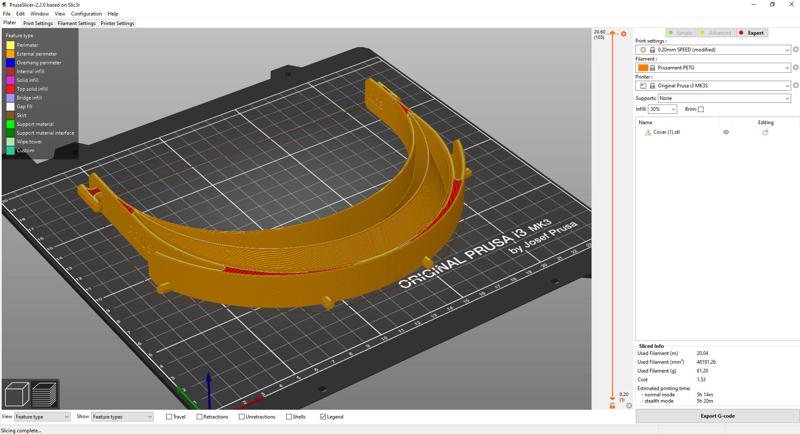800x434 pixels.
Task: Select Expert mode
Action: pyautogui.click(x=752, y=33)
